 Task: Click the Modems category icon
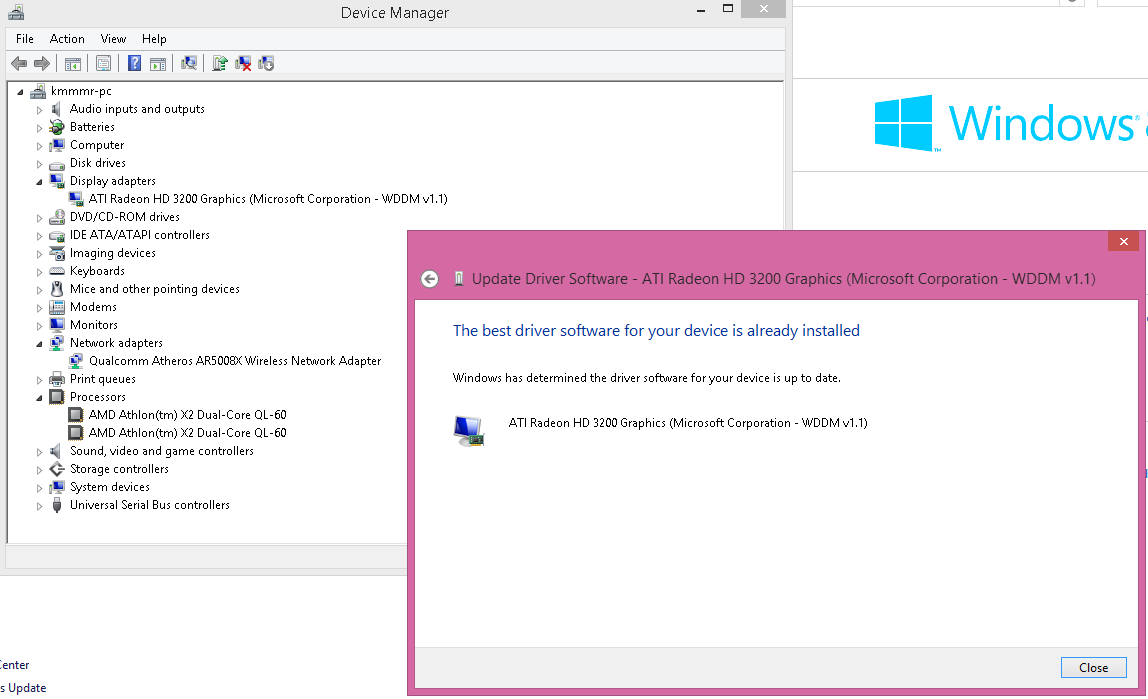tap(56, 307)
